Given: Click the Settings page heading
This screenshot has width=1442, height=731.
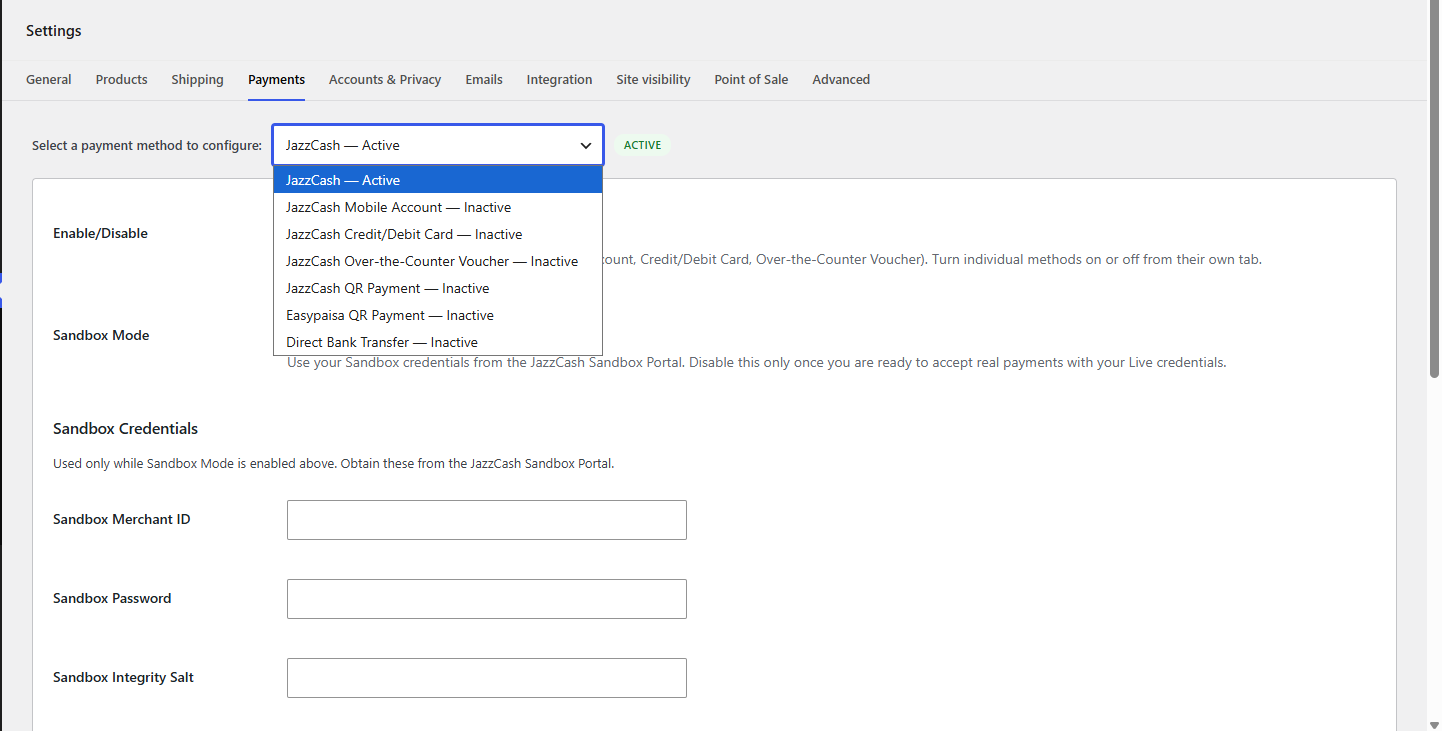Looking at the screenshot, I should [x=54, y=31].
